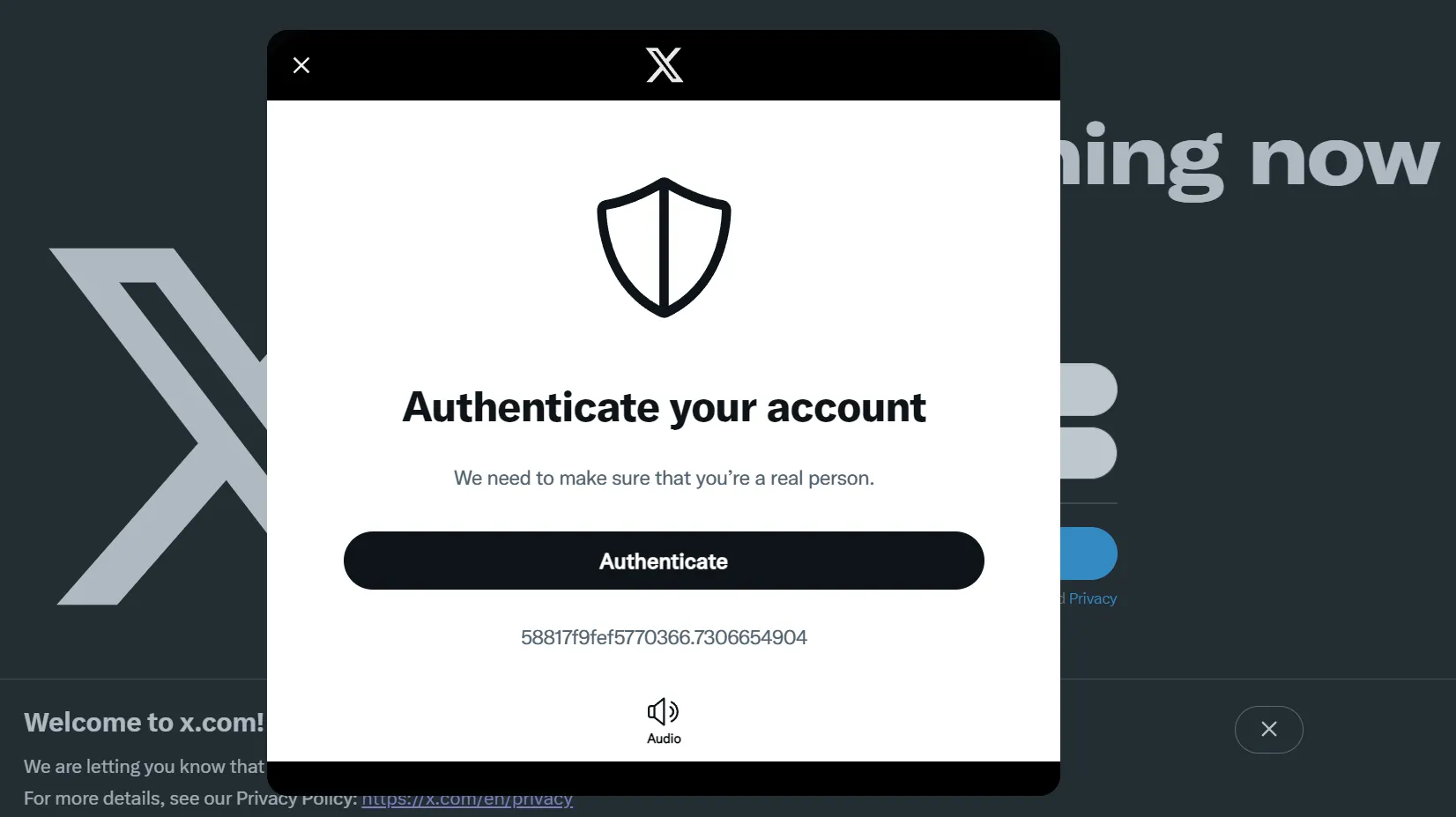Image resolution: width=1456 pixels, height=817 pixels.
Task: Close the authentication dialog with the X
Action: coord(301,65)
